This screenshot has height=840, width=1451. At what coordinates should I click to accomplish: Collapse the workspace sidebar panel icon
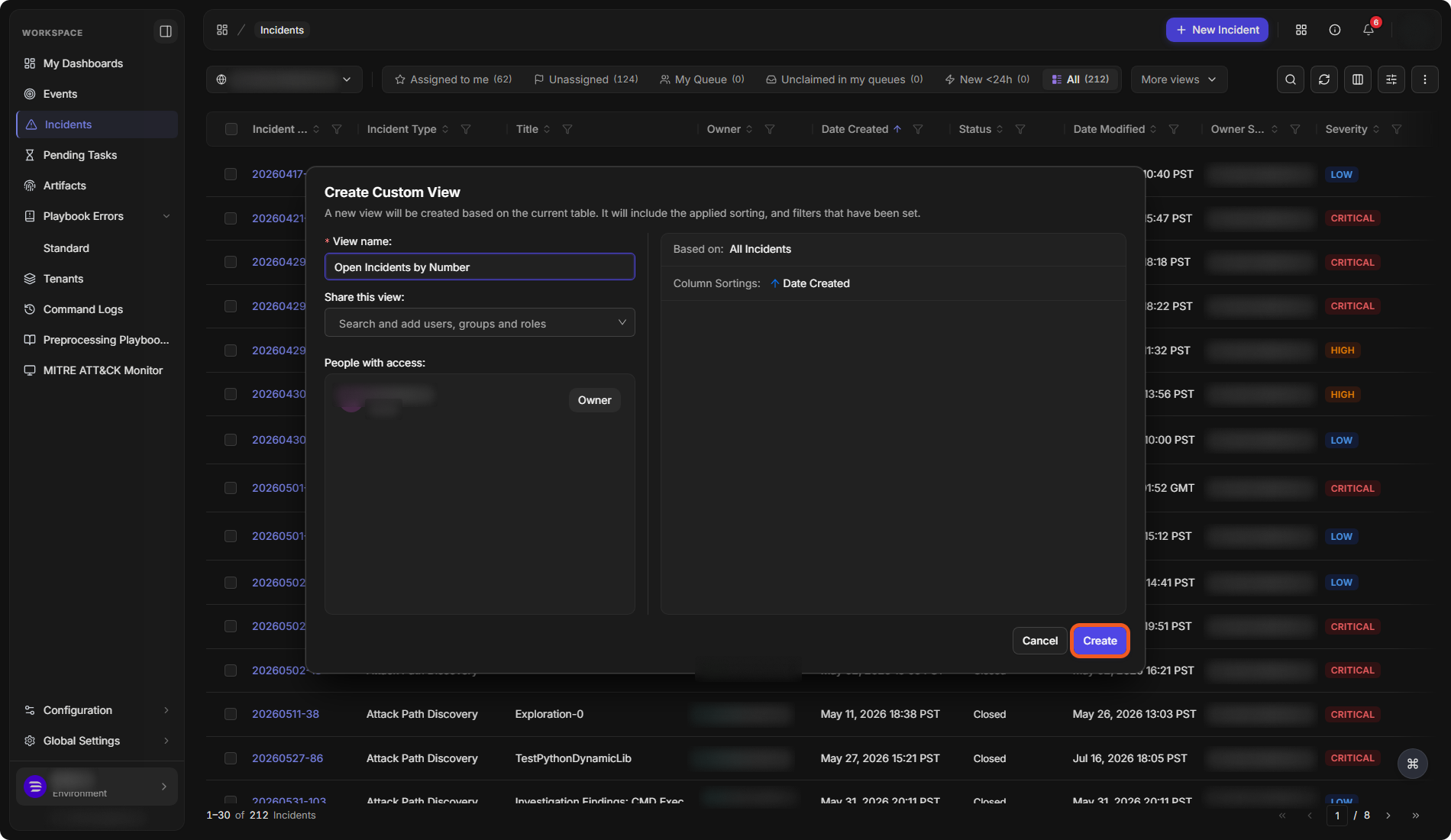165,31
